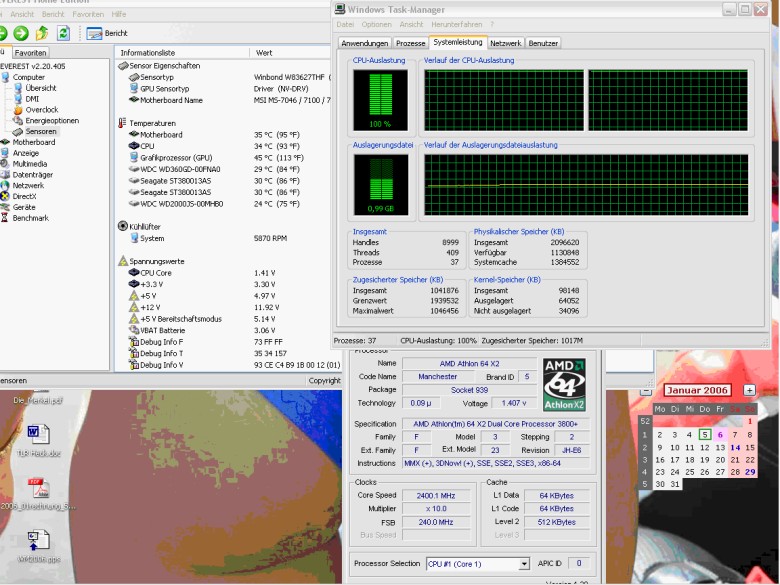Switch to Anwendungen tab in Task-Manager
The image size is (780, 585).
[365, 43]
